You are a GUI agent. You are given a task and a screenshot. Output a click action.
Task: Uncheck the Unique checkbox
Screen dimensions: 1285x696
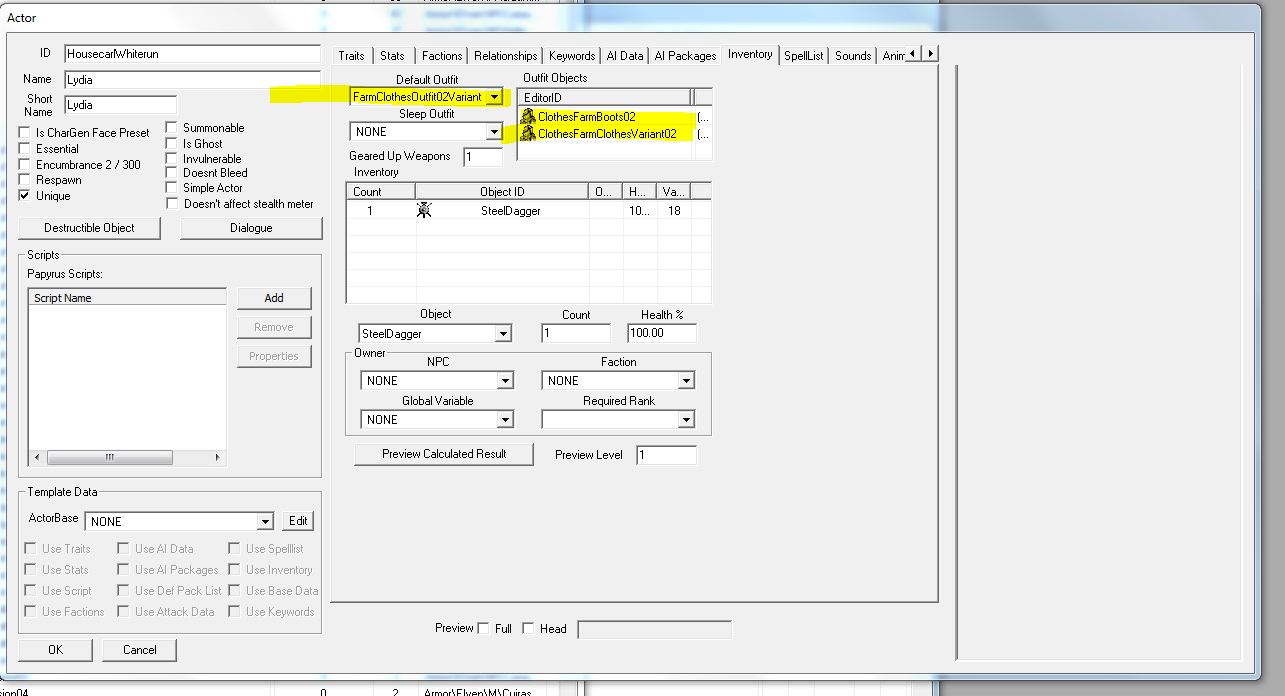(x=25, y=196)
